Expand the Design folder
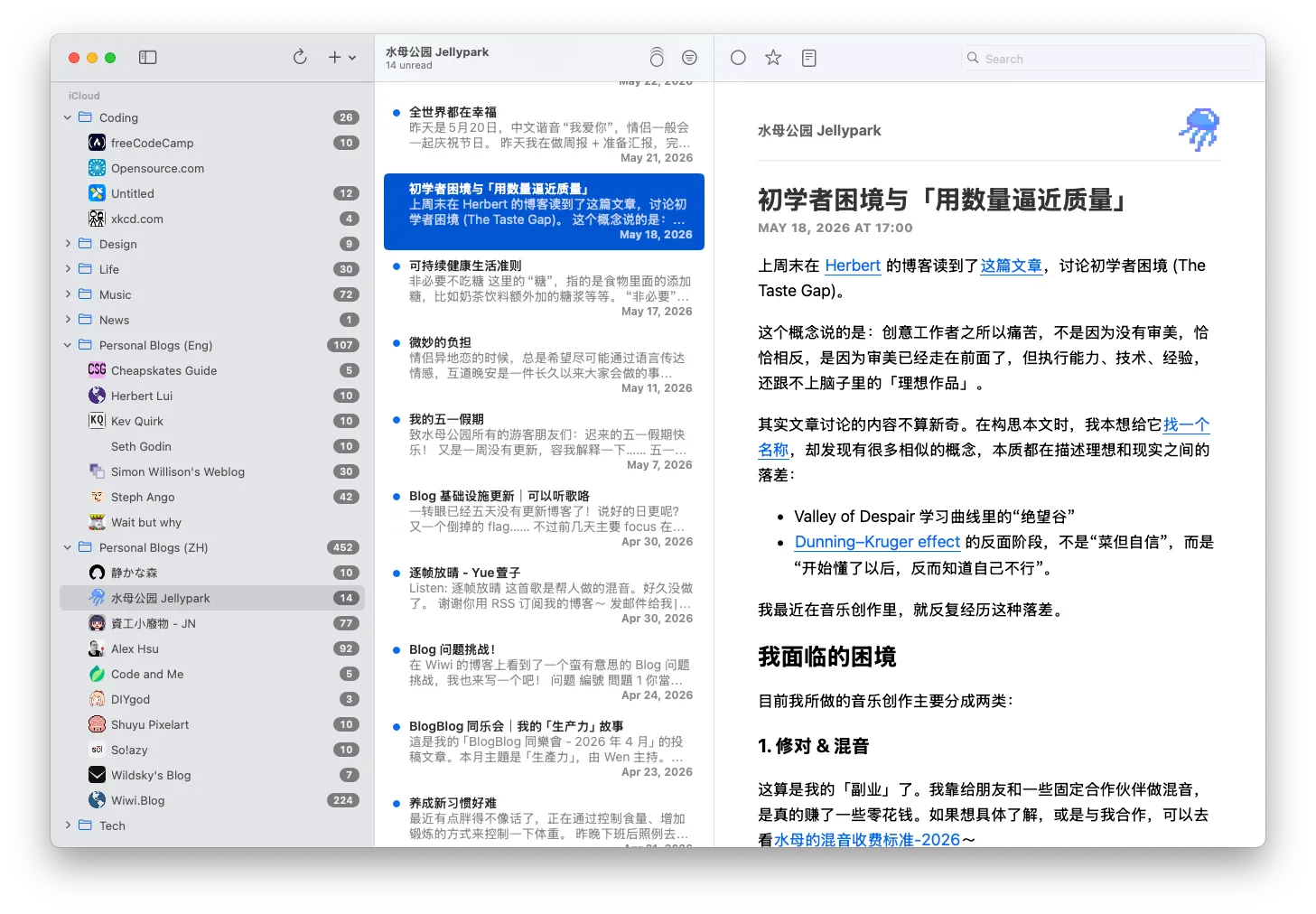Image resolution: width=1316 pixels, height=914 pixels. pos(68,244)
